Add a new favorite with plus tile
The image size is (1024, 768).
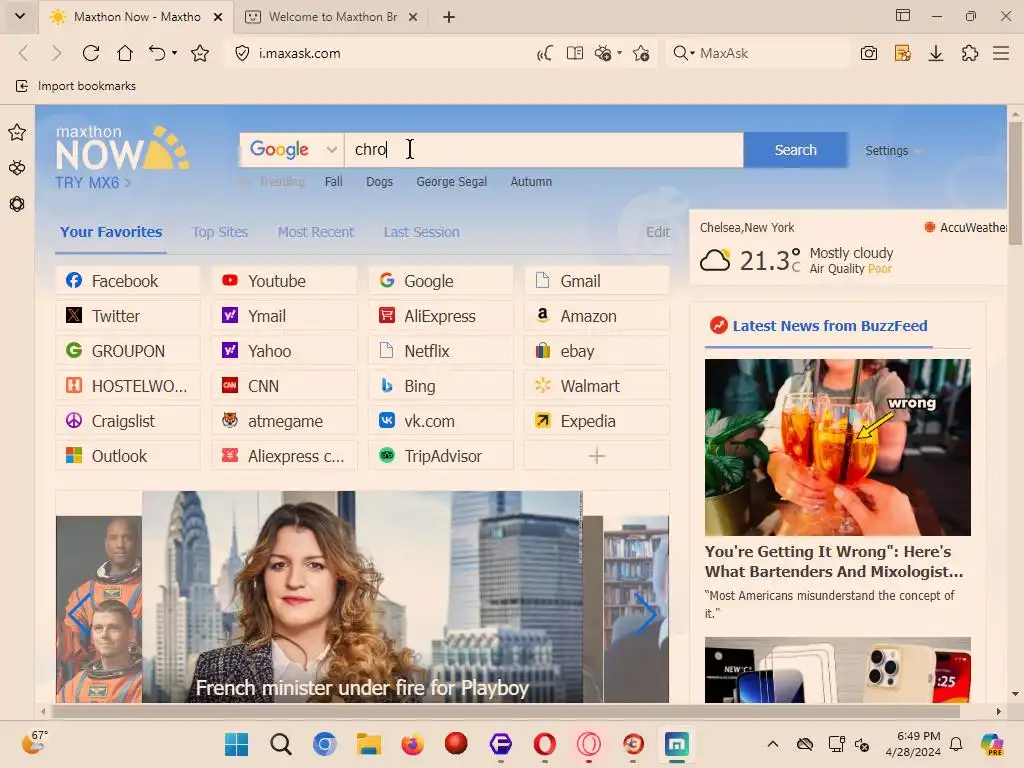click(597, 456)
